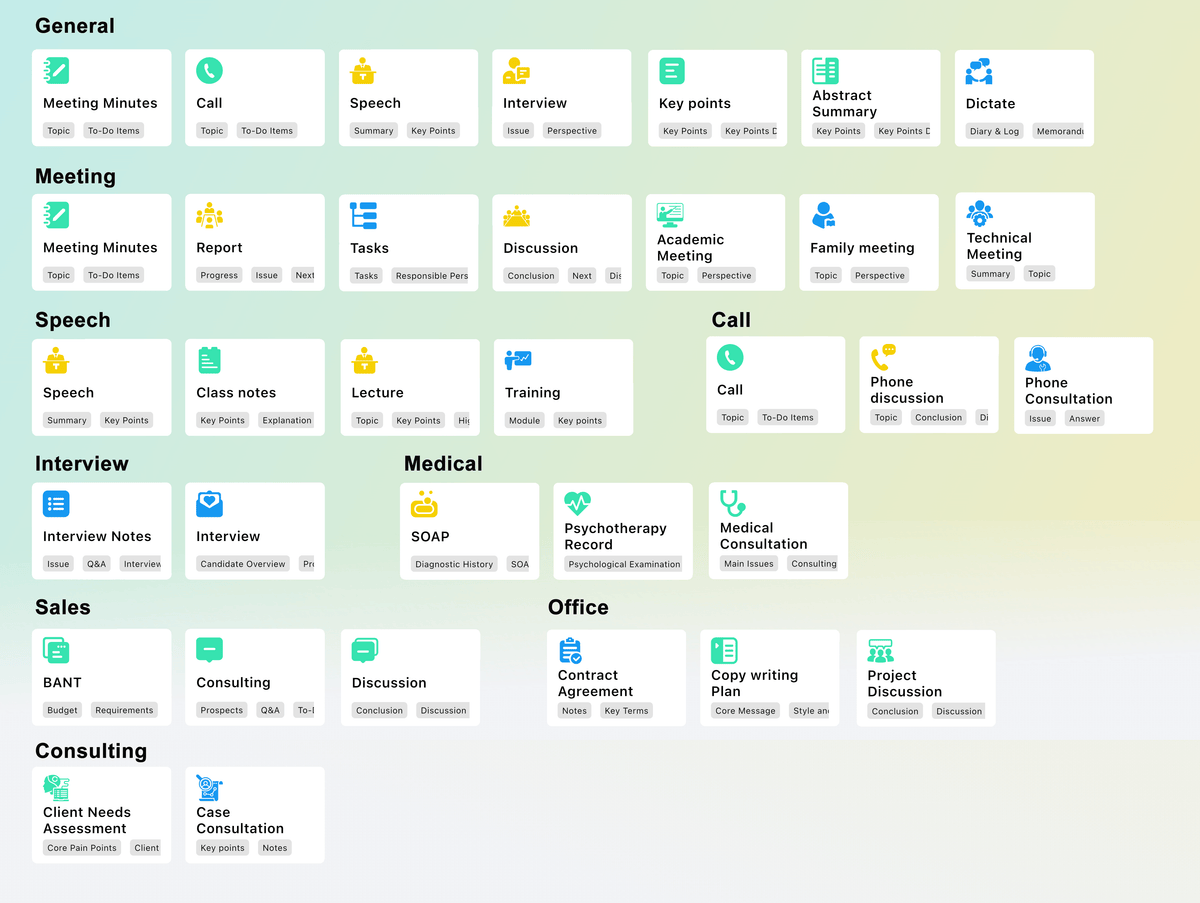1200x903 pixels.
Task: Click the Dictate chat bubbles icon
Action: [979, 71]
